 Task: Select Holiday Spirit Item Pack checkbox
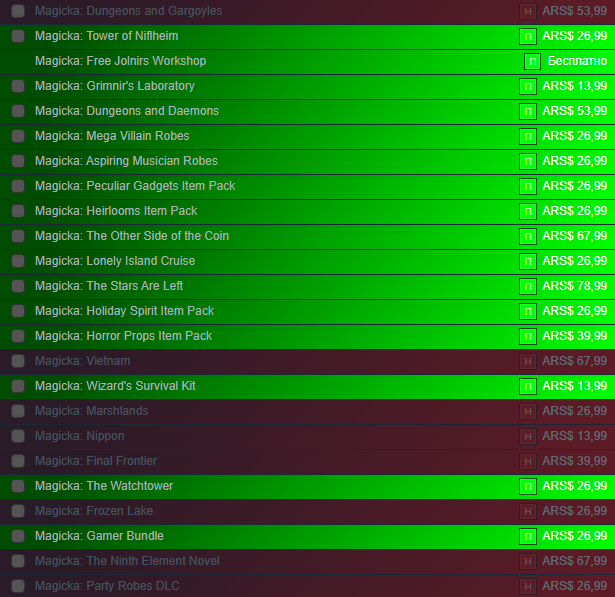[18, 311]
